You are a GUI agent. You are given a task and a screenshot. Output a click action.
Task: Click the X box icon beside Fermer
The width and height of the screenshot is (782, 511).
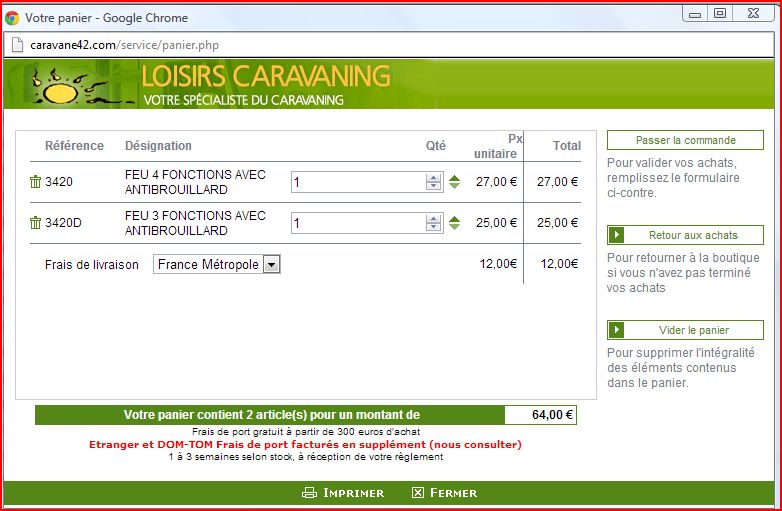[x=418, y=493]
